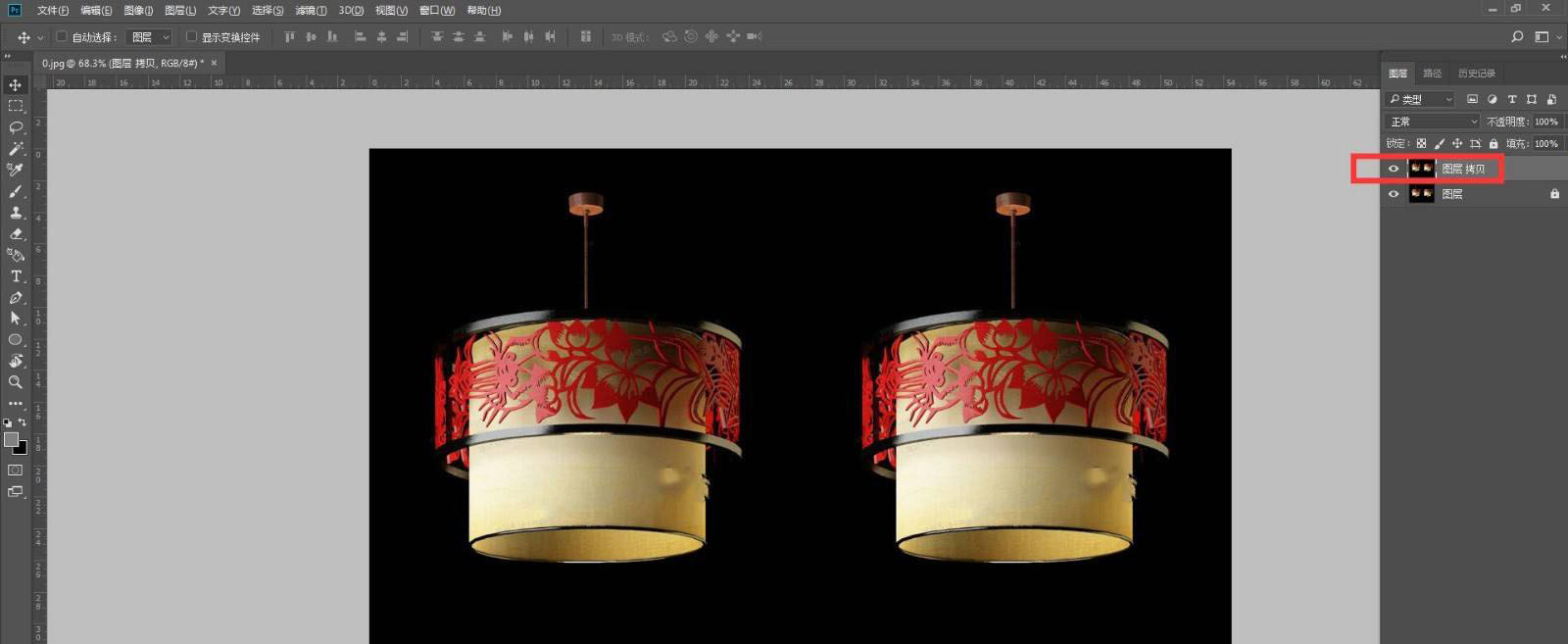The height and width of the screenshot is (644, 1568).
Task: Filter layers by text type icon
Action: tap(1512, 100)
